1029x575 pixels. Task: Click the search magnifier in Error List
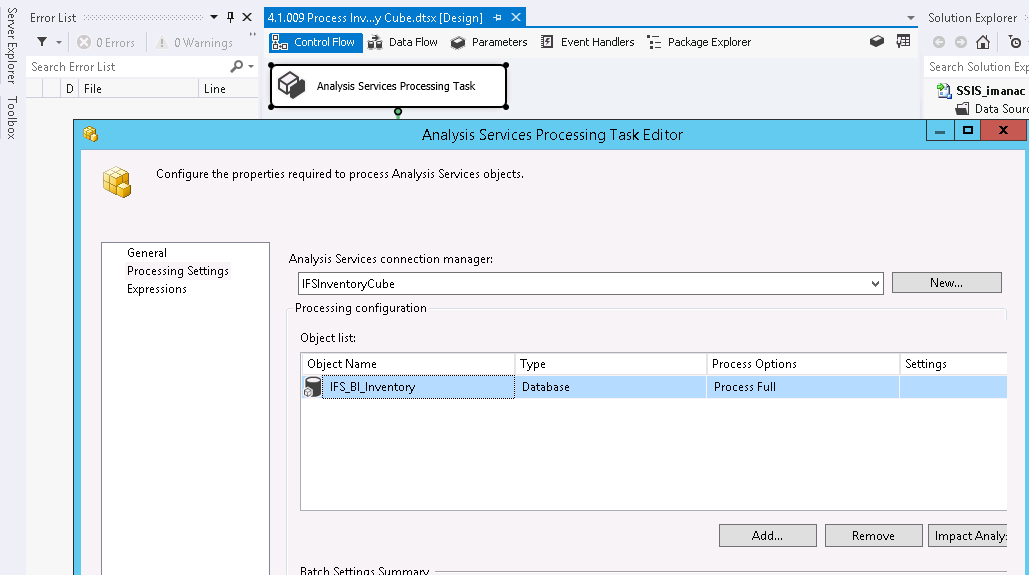(x=237, y=67)
